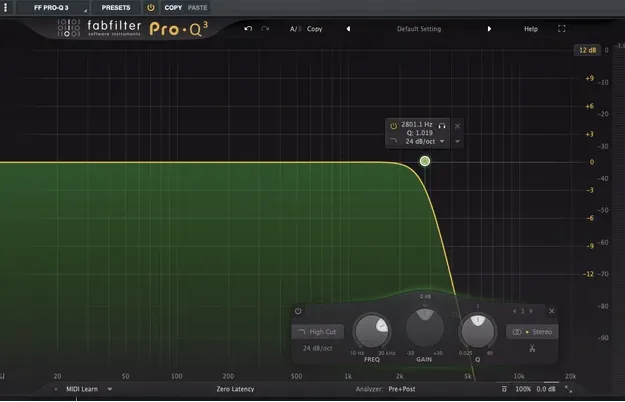Expand the band tooltip options arrow

[457, 141]
